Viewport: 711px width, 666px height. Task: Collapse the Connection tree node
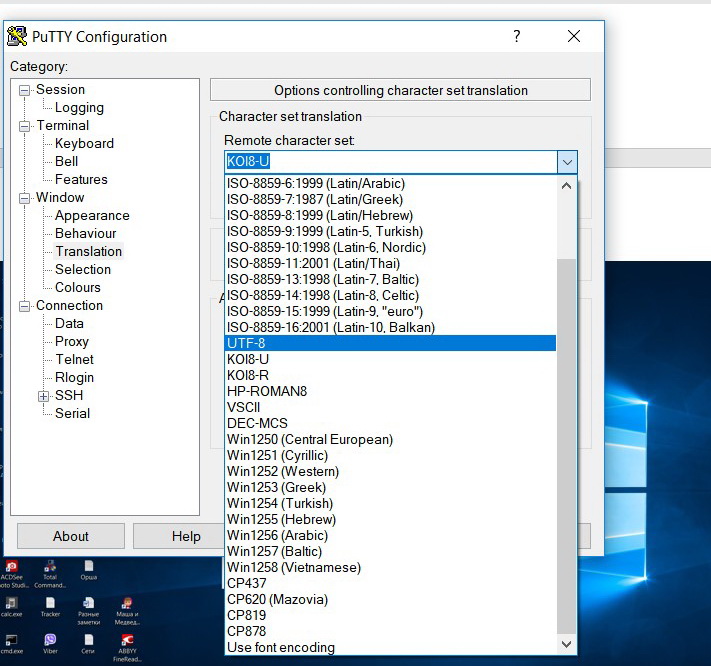[24, 306]
